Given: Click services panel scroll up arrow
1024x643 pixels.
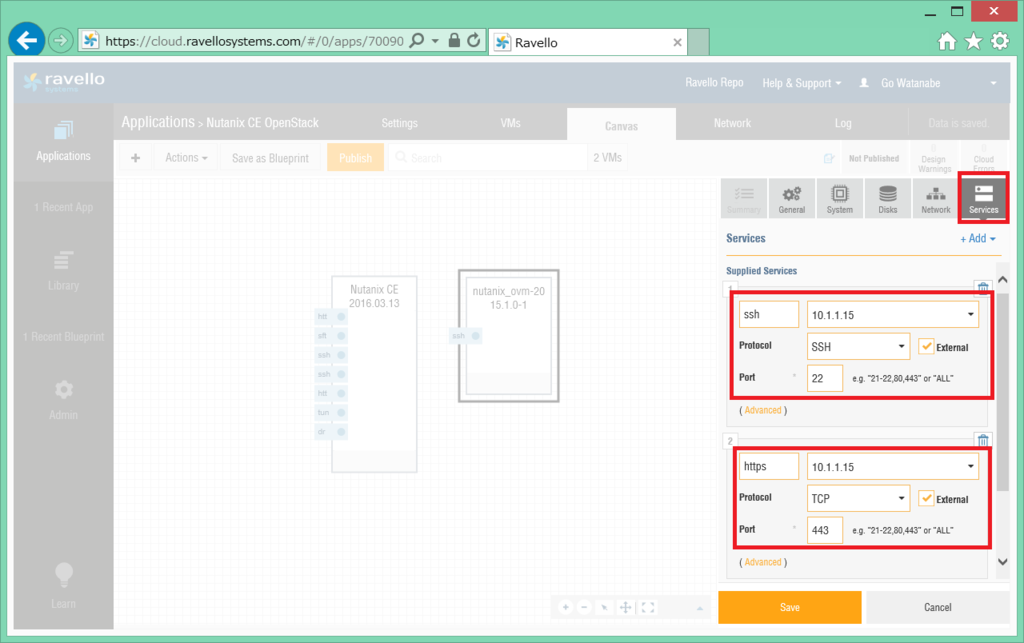Looking at the screenshot, I should pyautogui.click(x=1002, y=279).
